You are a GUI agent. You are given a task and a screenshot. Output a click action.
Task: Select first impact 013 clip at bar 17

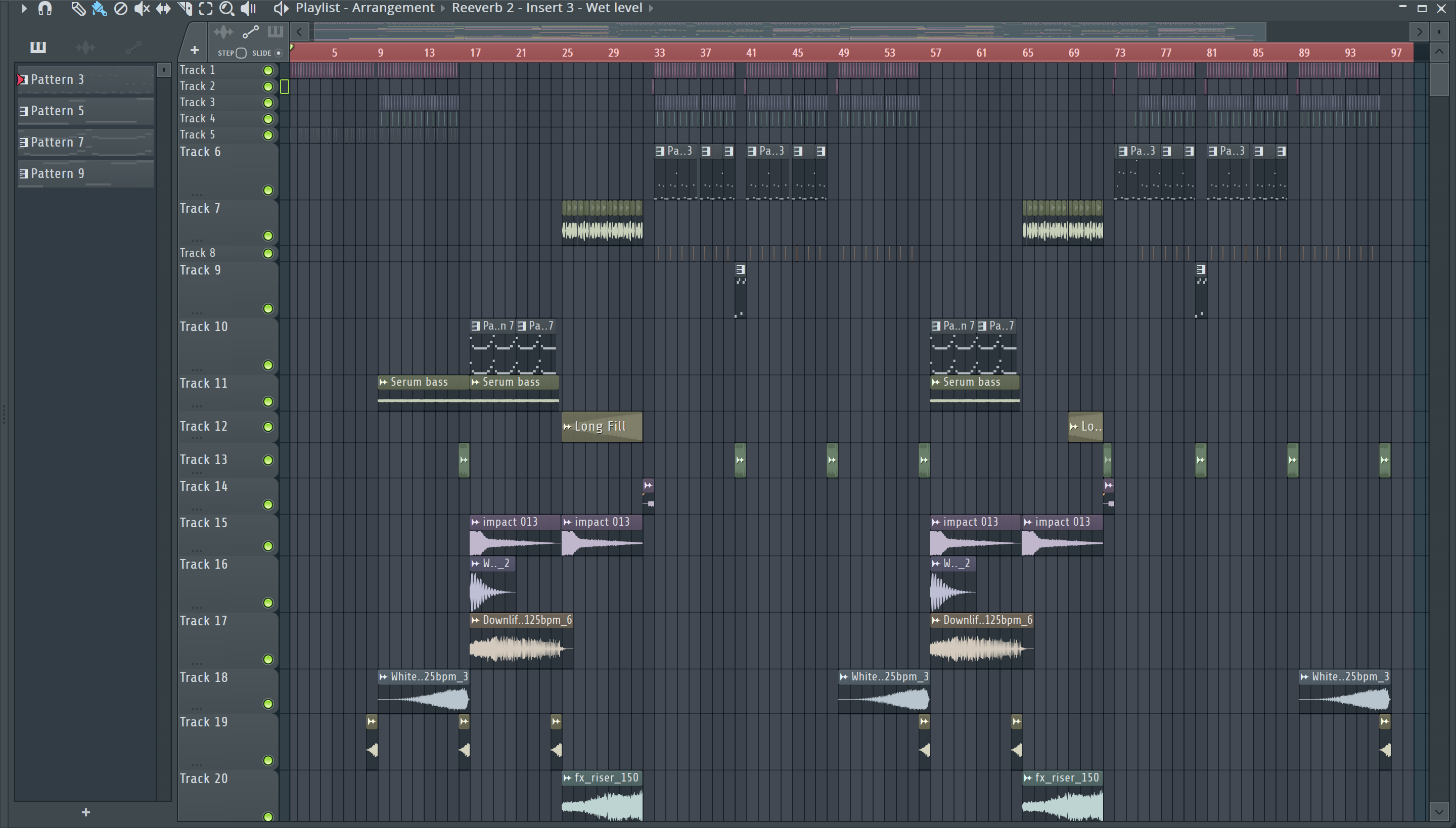click(x=515, y=536)
